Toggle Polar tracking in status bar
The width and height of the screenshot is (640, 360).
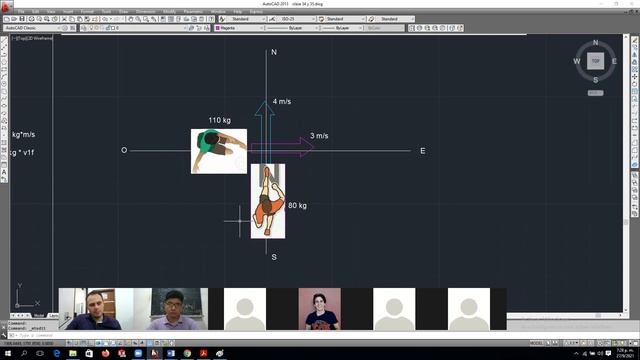[99, 343]
